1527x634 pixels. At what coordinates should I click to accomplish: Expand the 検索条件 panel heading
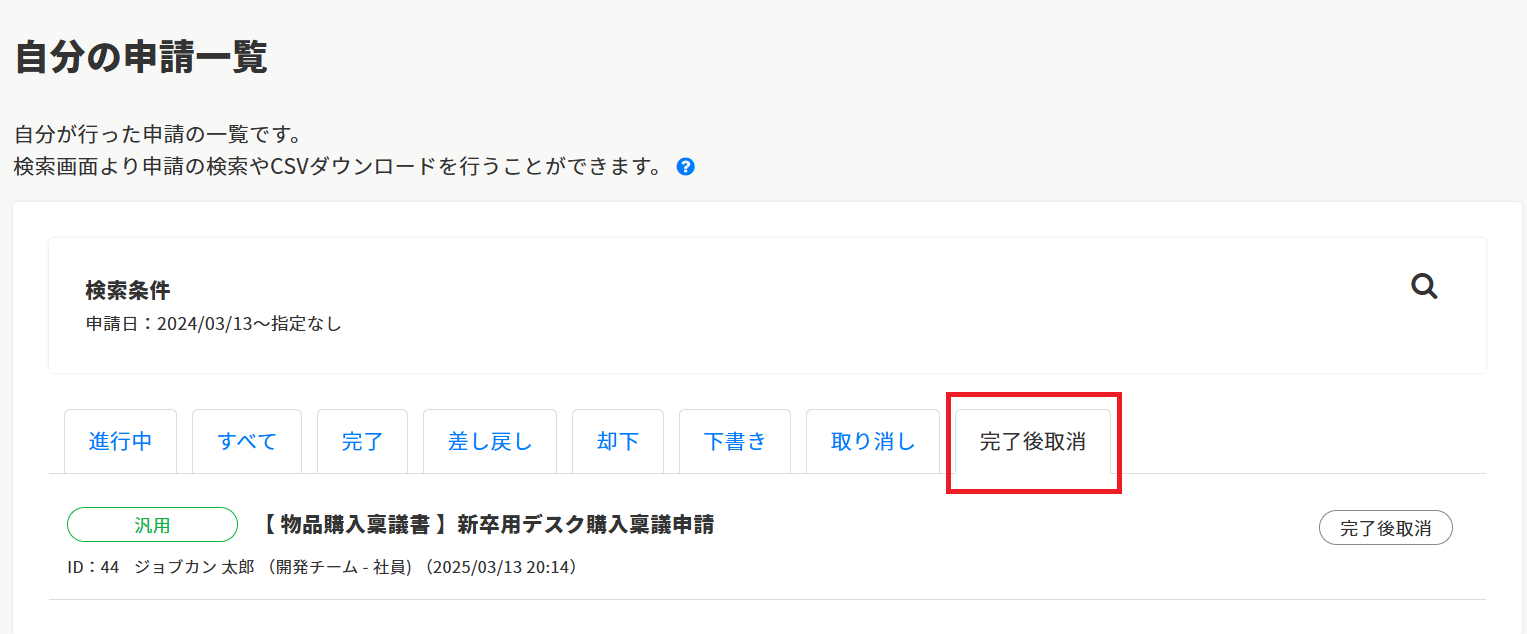pyautogui.click(x=128, y=291)
